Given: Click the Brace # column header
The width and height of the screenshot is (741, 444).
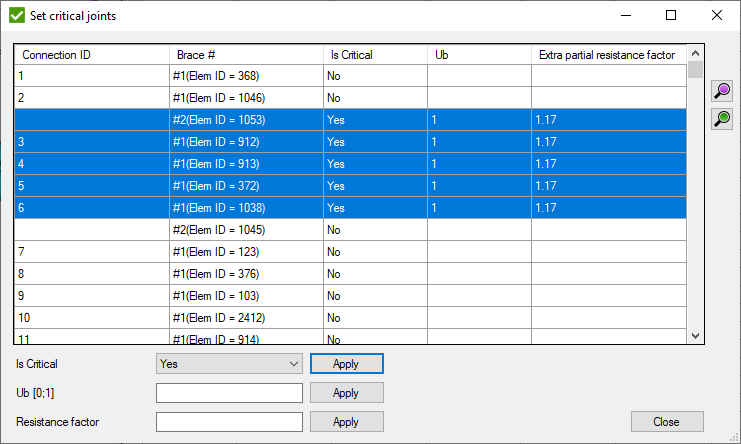Looking at the screenshot, I should 246,54.
